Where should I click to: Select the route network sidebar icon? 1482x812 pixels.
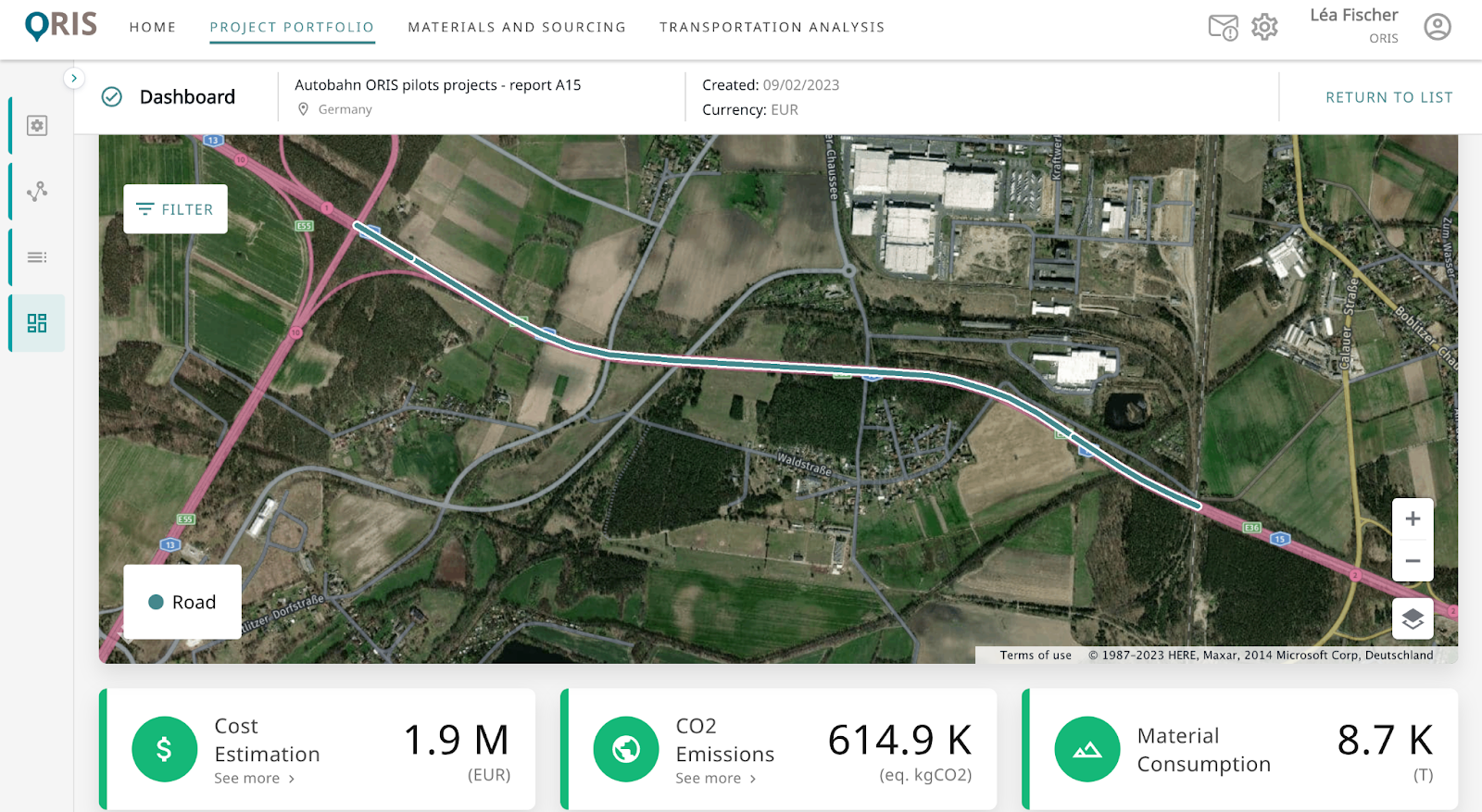tap(37, 192)
